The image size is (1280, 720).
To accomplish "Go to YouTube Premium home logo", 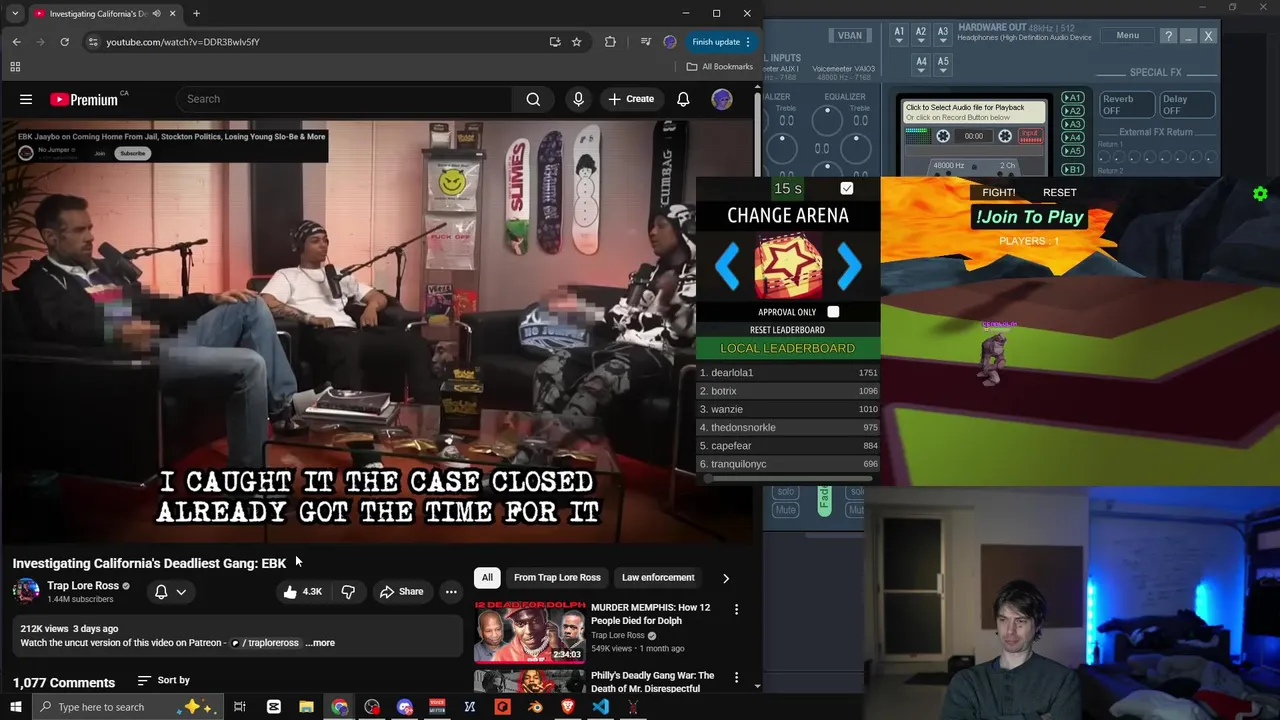I will [x=84, y=99].
